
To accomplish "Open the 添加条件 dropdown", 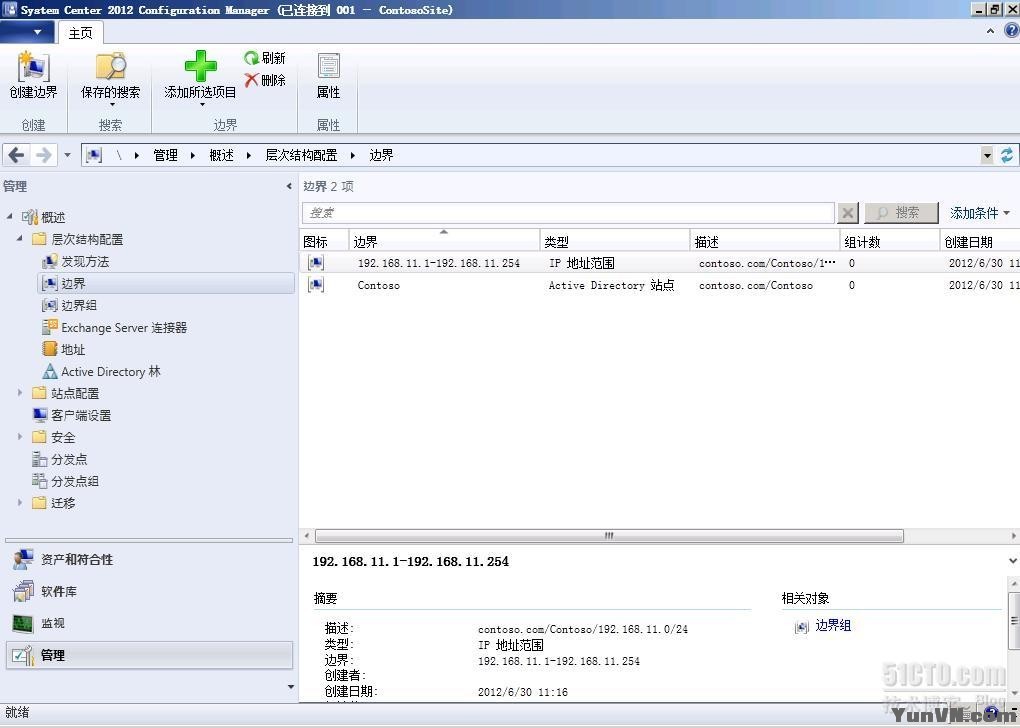I will (980, 213).
